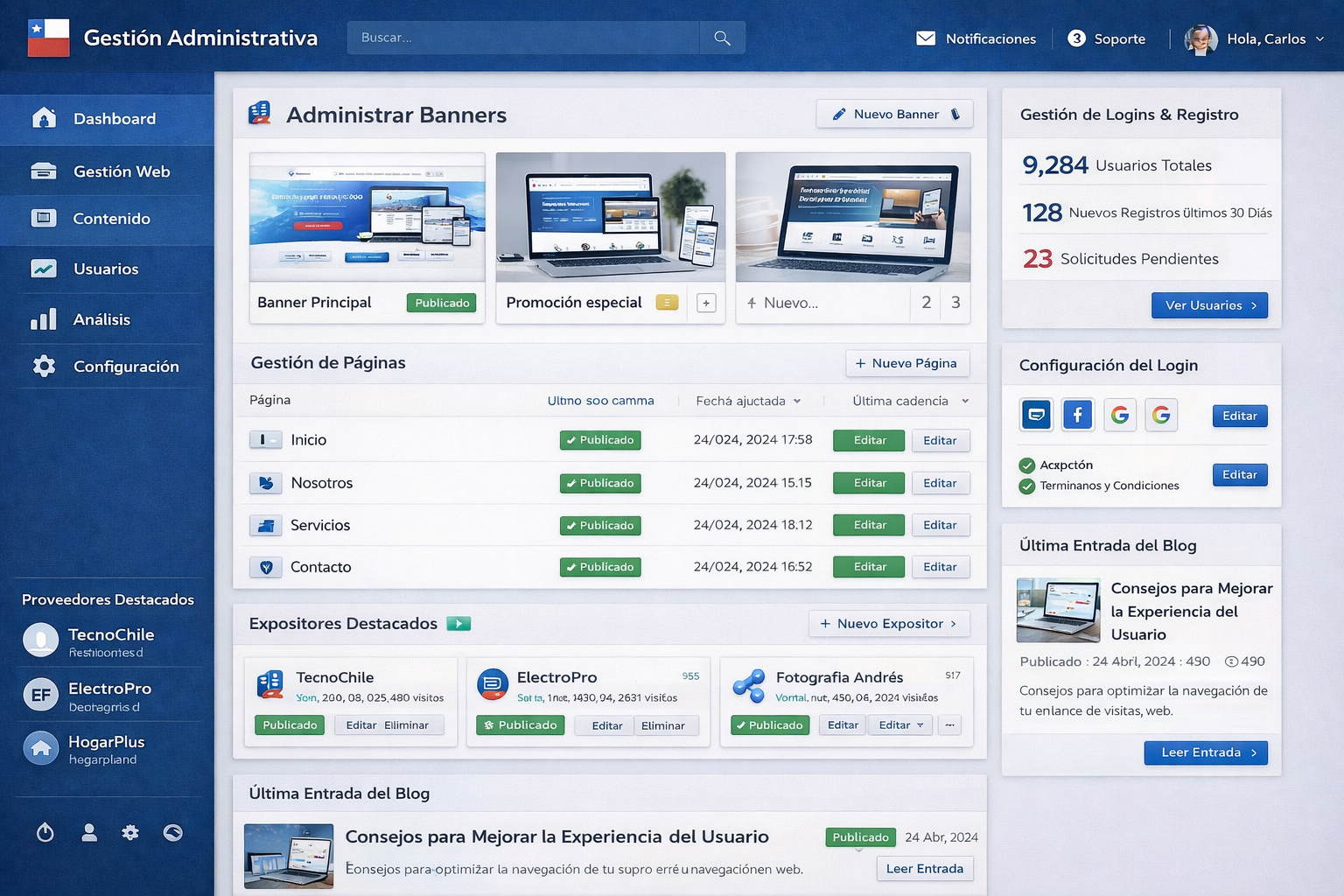Click inside the Buscar search field
The image size is (1344, 896).
pos(523,38)
